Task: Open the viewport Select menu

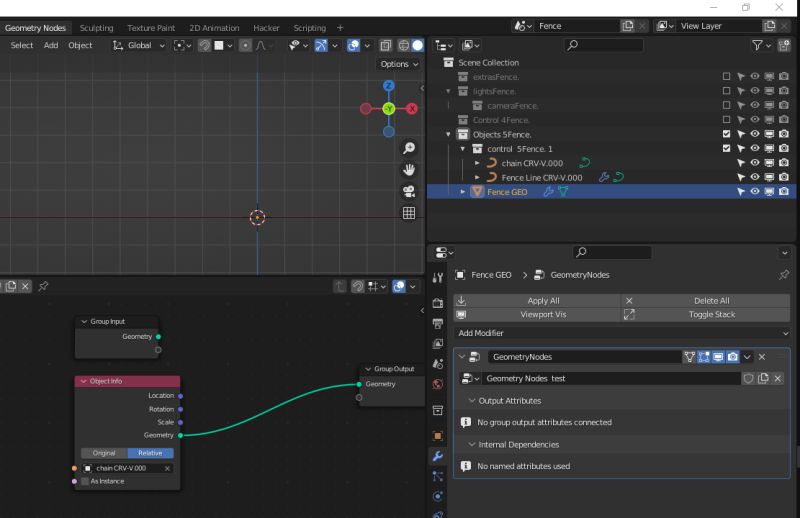Action: 22,45
